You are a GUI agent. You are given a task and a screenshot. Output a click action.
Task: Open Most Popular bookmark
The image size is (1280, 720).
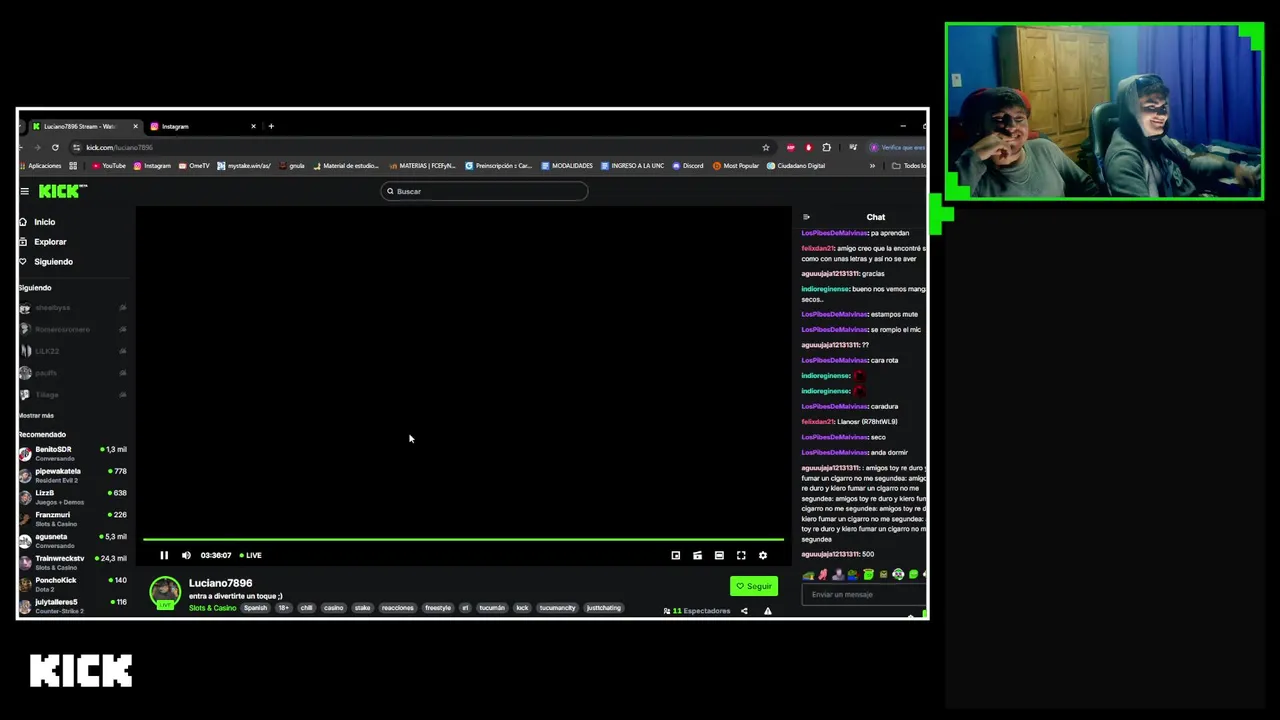tap(736, 166)
